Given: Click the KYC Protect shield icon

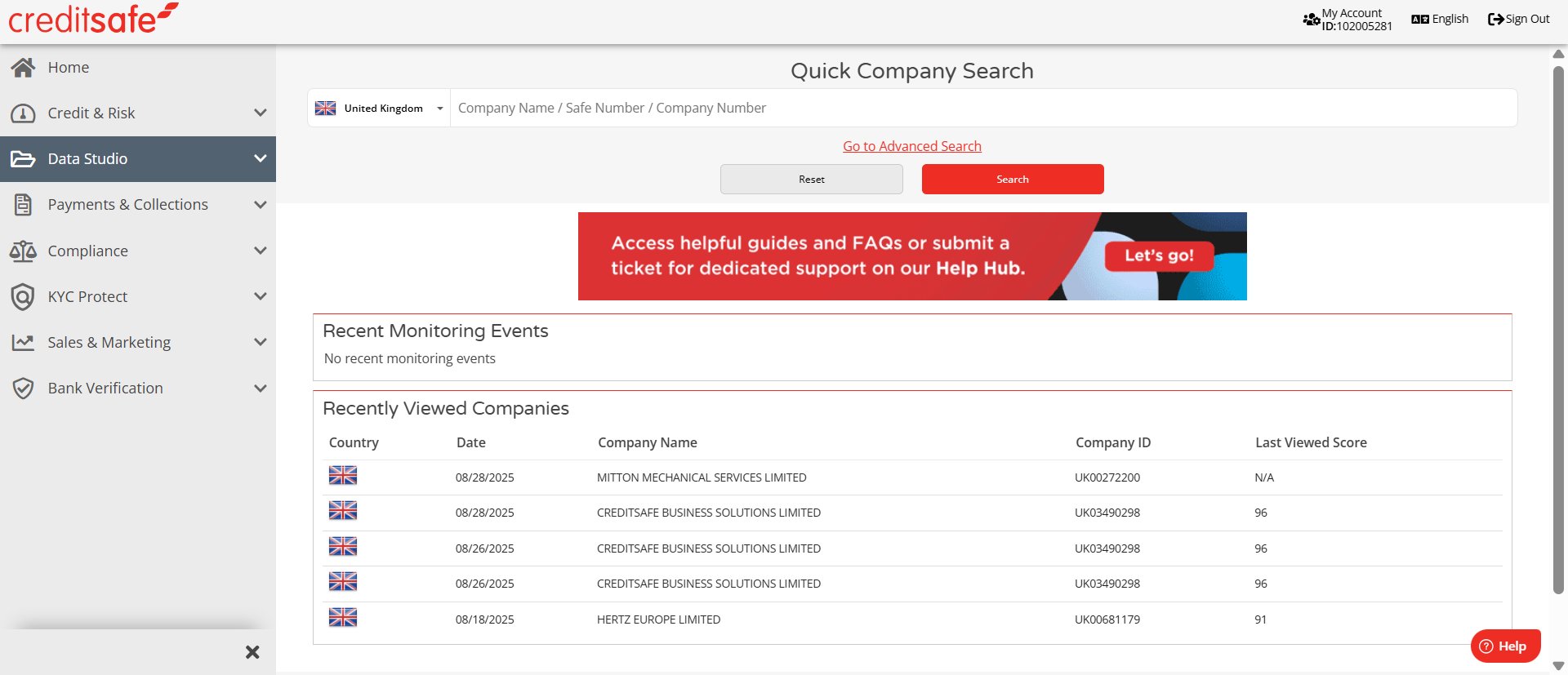Looking at the screenshot, I should point(23,296).
